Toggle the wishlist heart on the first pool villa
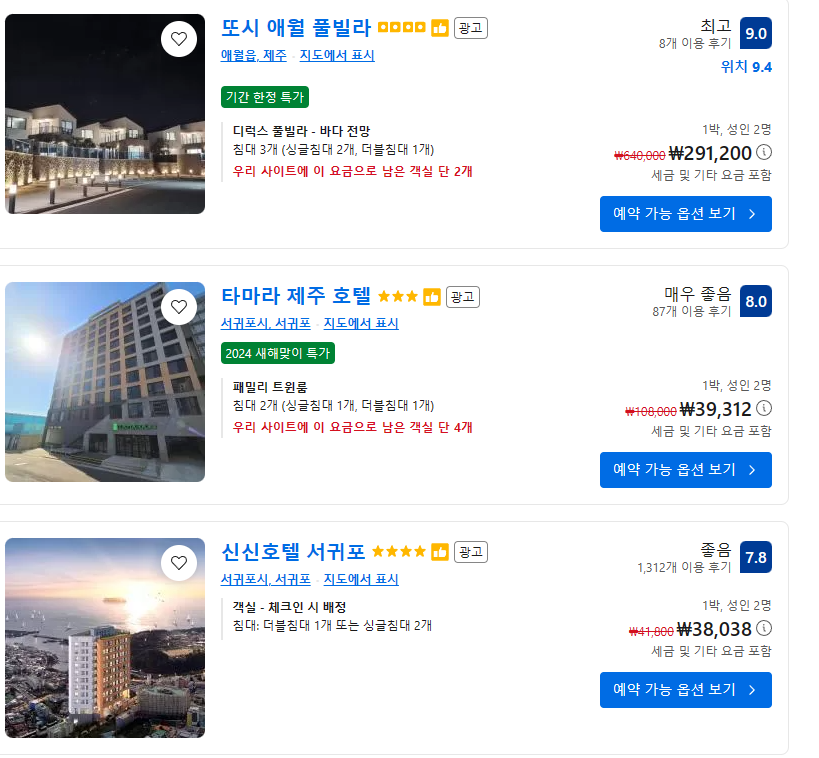Image resolution: width=819 pixels, height=758 pixels. click(x=180, y=39)
